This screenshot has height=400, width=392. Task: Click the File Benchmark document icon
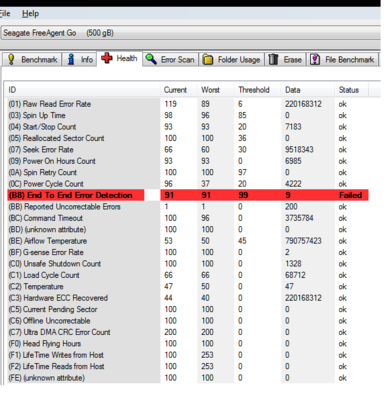315,59
